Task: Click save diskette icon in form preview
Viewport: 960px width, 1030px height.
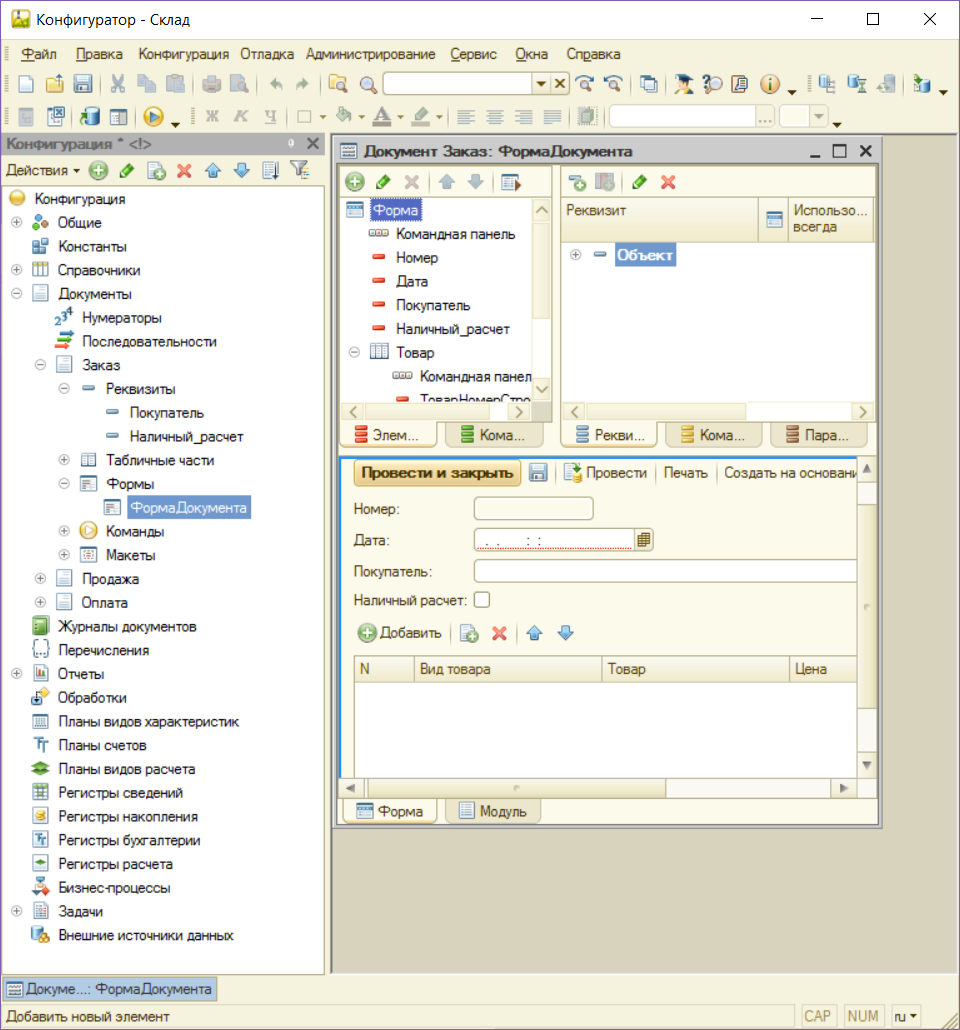Action: 538,472
